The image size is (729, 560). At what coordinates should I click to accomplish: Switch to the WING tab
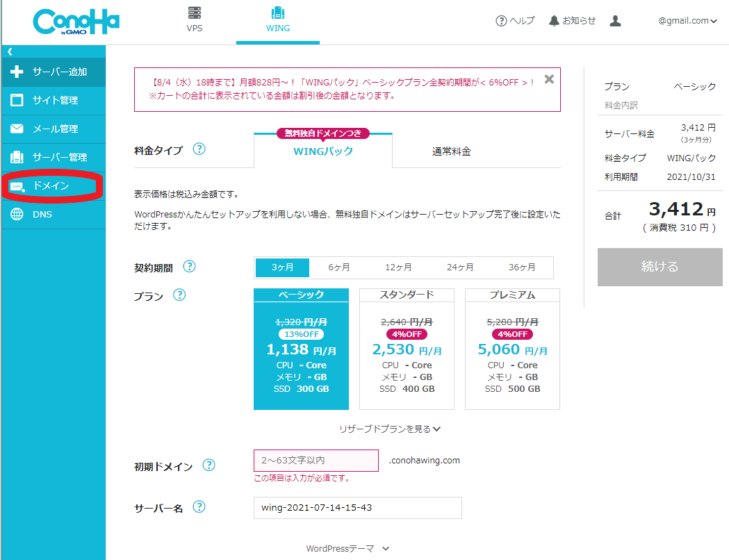pyautogui.click(x=278, y=20)
